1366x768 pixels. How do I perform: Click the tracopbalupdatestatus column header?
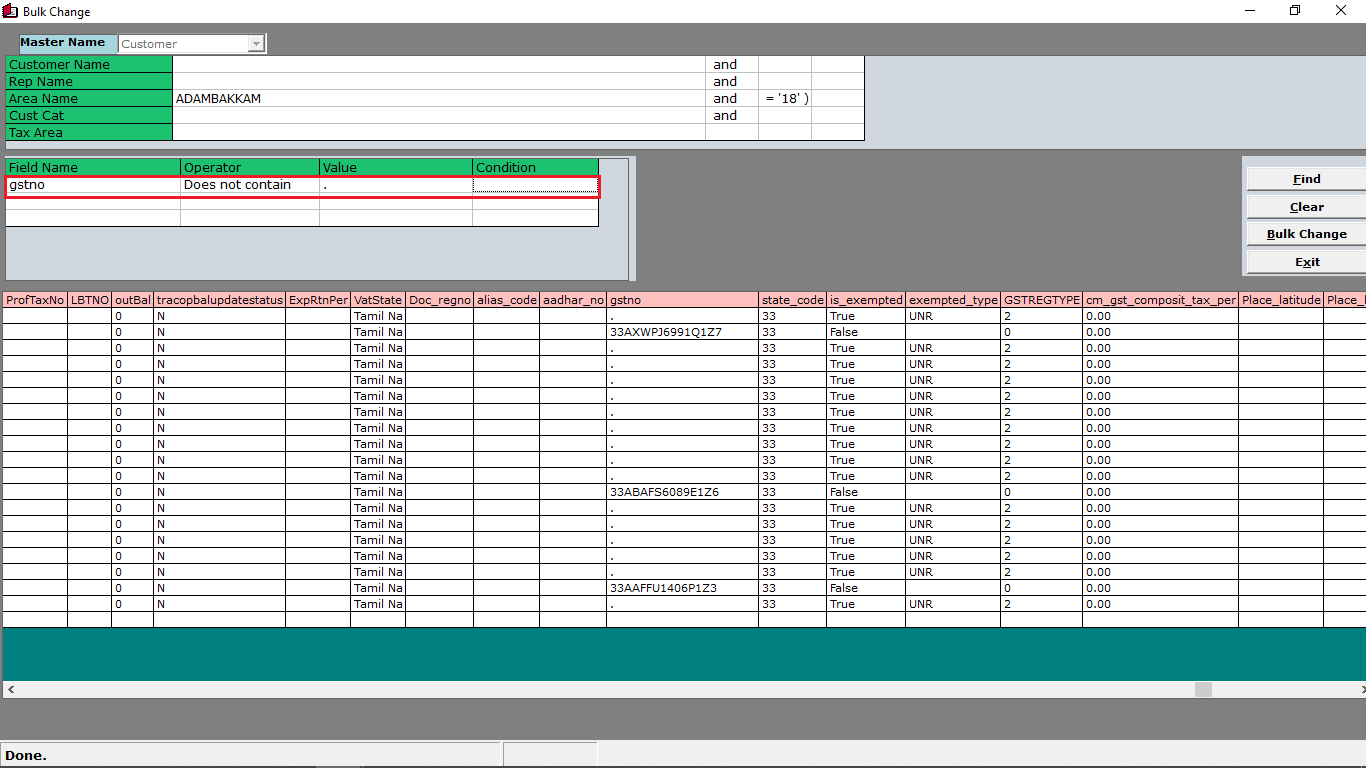coord(220,300)
